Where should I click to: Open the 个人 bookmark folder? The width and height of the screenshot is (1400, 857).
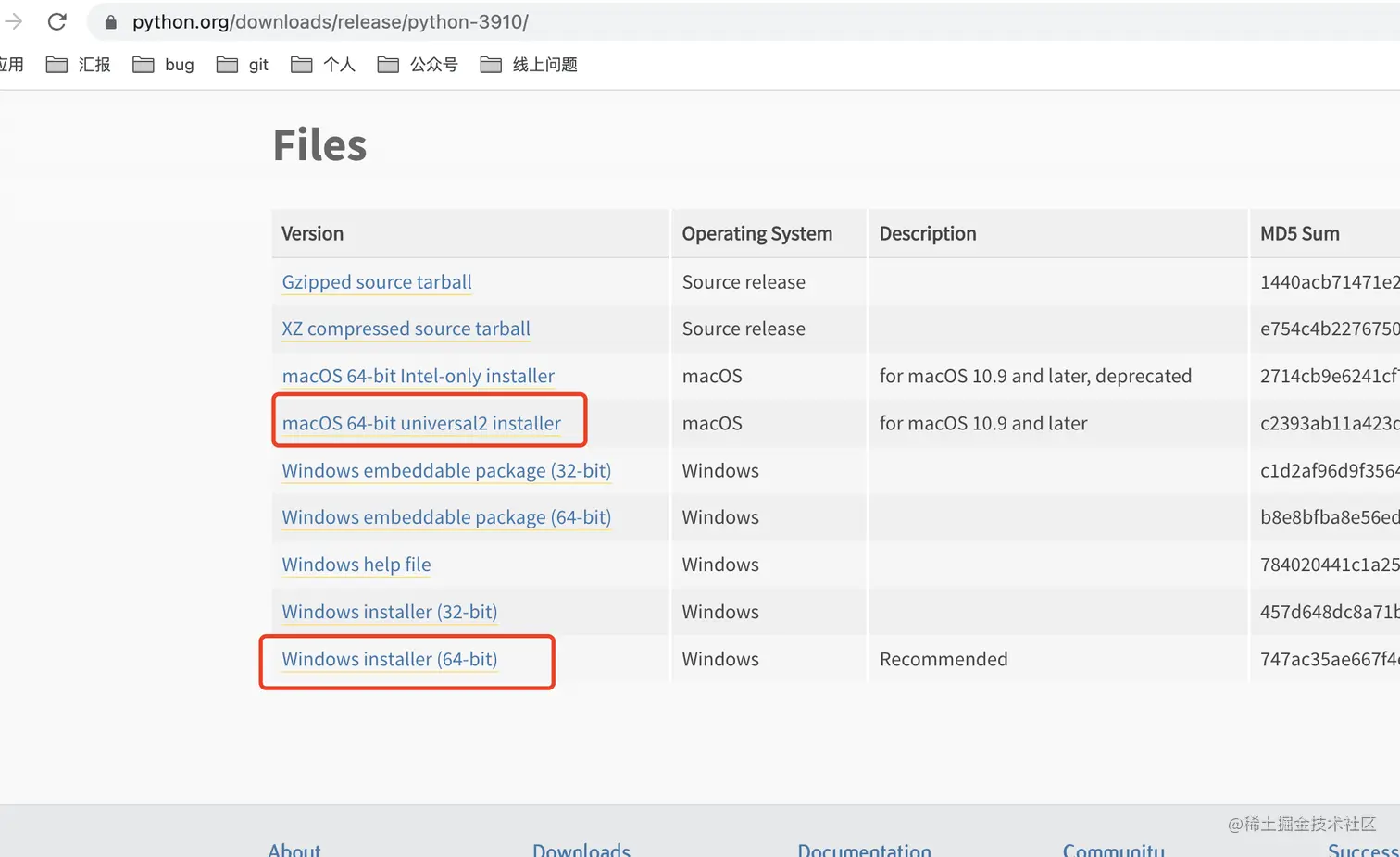pos(323,65)
